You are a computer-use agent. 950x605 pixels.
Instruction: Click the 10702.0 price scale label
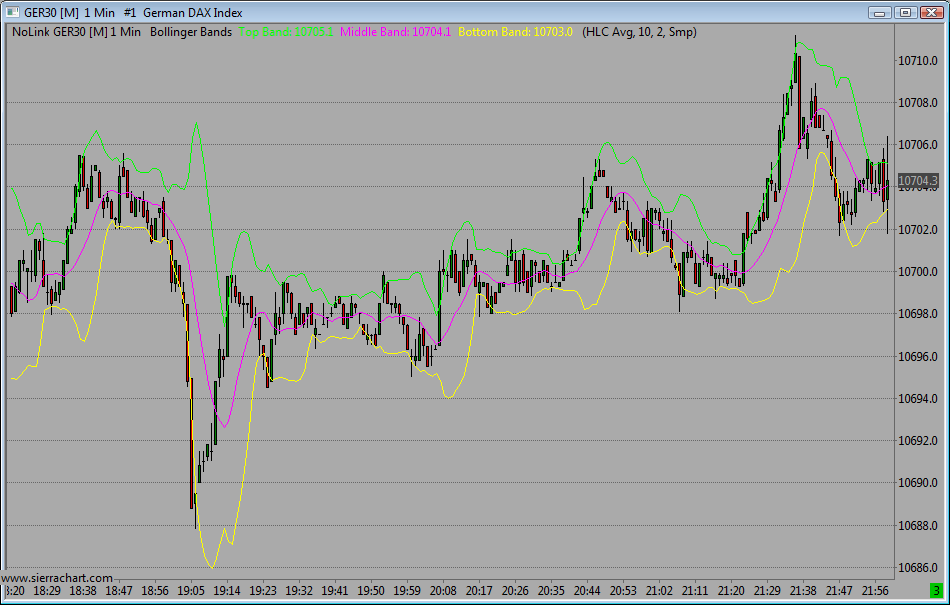(917, 230)
